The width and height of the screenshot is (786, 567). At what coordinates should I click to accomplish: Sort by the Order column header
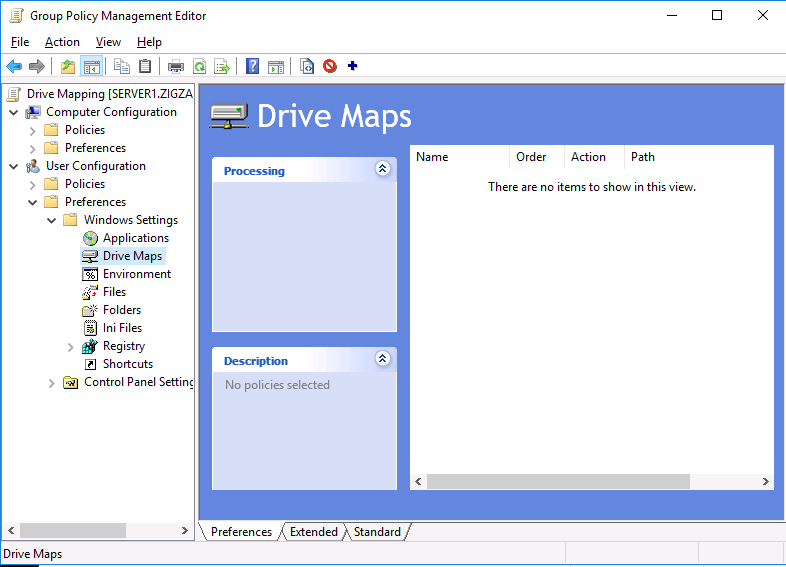pyautogui.click(x=537, y=157)
